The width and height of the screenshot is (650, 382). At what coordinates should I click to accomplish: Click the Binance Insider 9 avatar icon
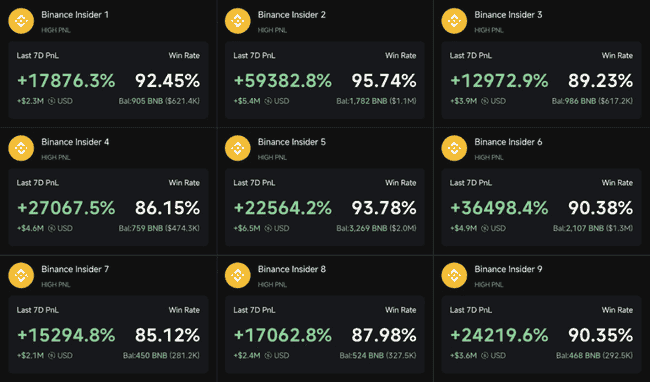point(454,275)
